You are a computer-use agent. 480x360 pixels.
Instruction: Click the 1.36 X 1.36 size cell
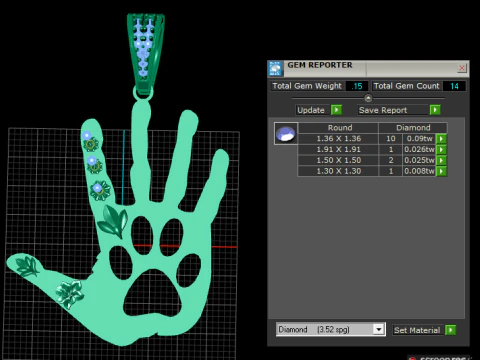point(339,139)
